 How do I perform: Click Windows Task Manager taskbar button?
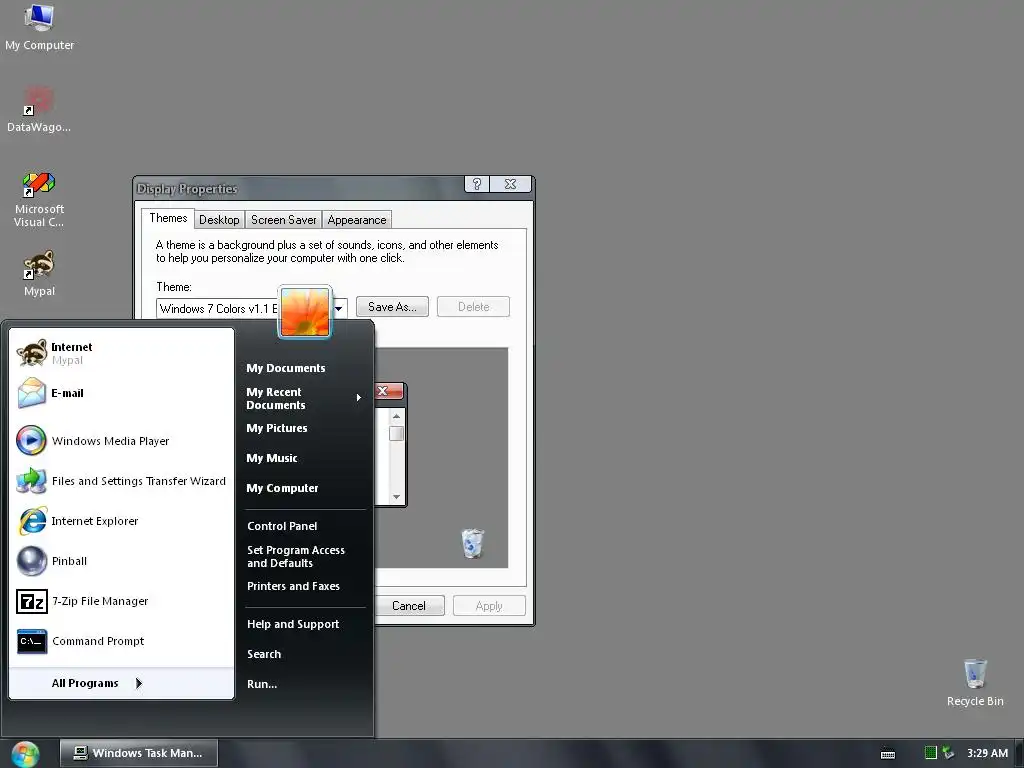(x=138, y=753)
